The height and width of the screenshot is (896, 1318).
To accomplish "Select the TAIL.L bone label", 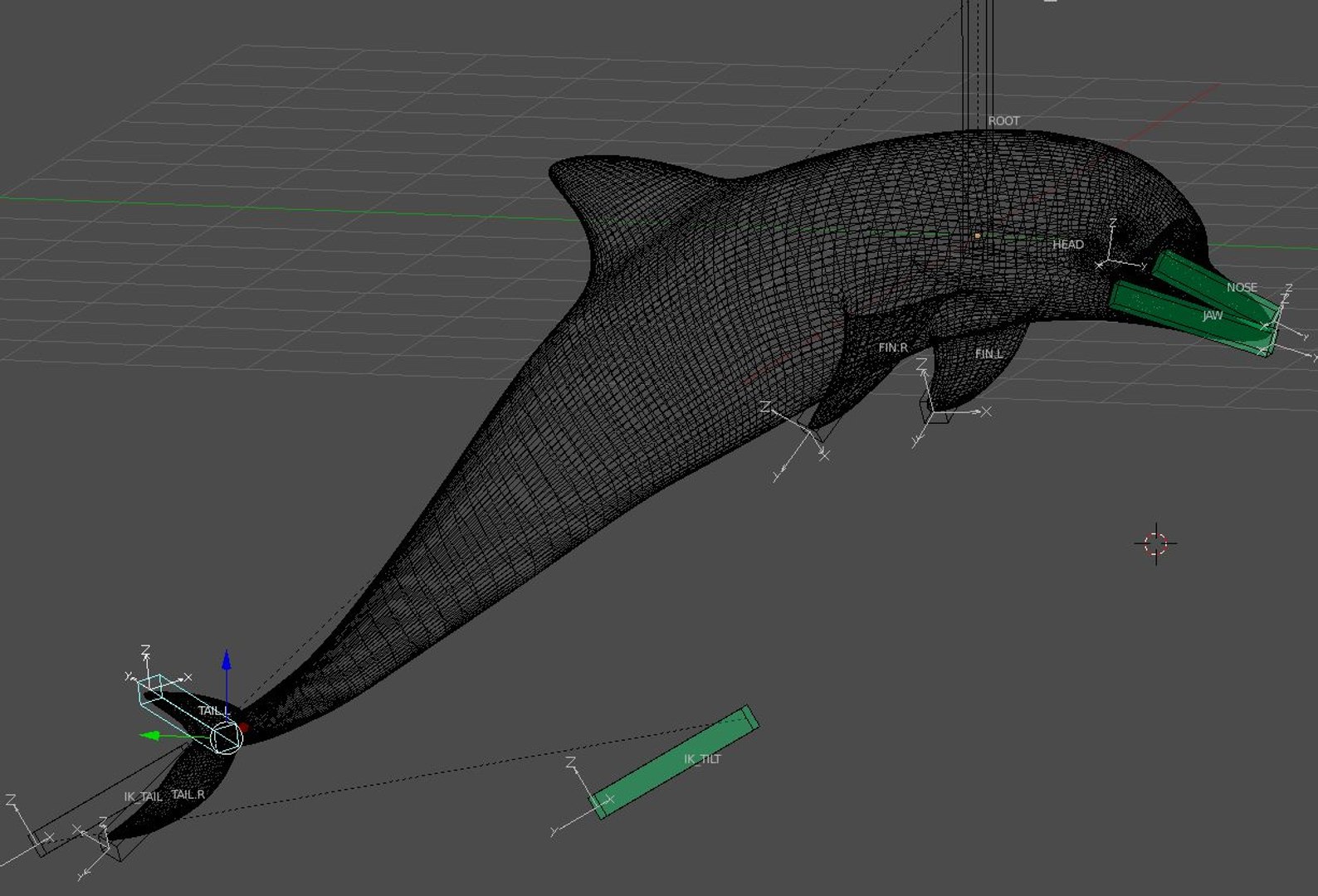I will (212, 711).
